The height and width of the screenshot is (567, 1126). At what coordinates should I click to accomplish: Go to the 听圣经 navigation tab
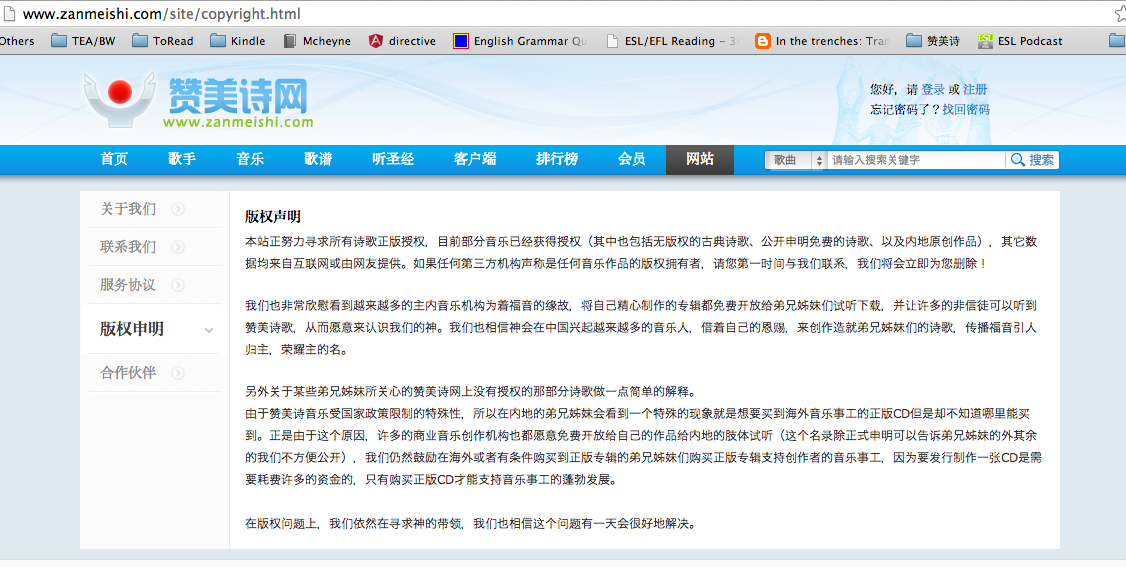tap(393, 159)
